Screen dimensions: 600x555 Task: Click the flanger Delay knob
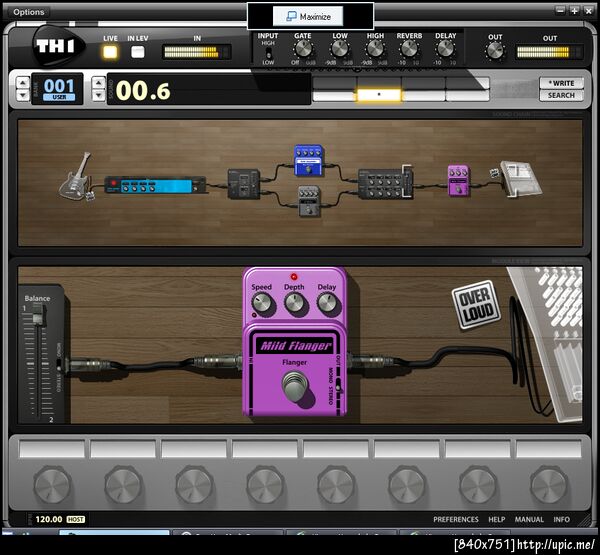pyautogui.click(x=327, y=304)
